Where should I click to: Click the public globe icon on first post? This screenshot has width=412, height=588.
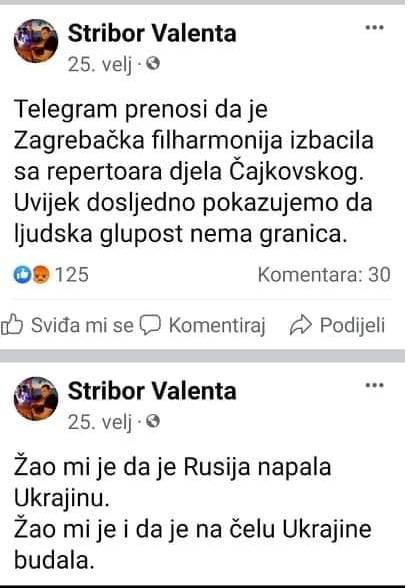(153, 64)
